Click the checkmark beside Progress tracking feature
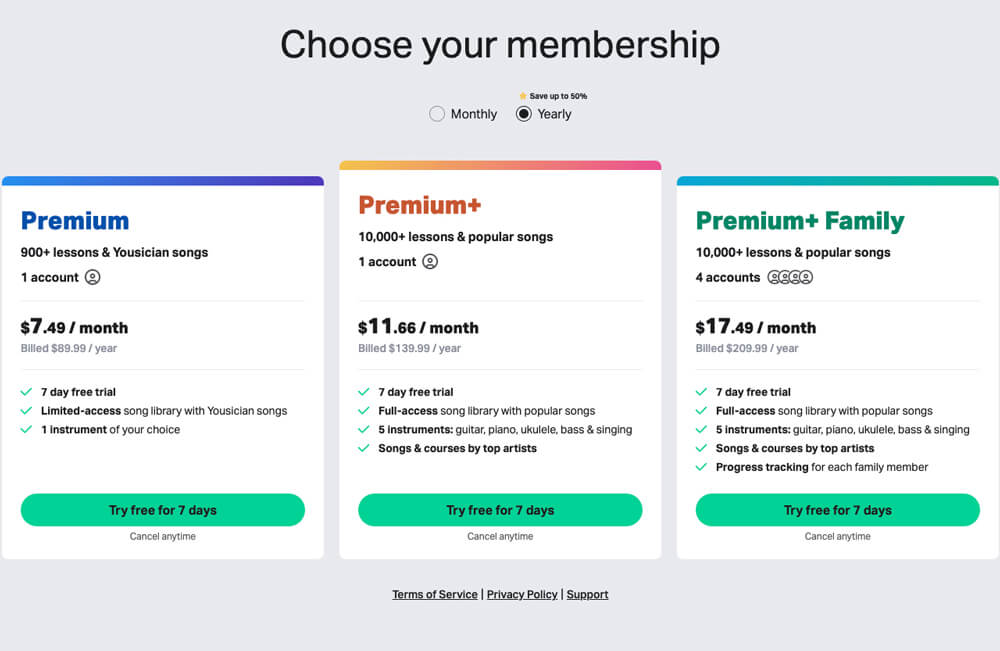Image resolution: width=1000 pixels, height=651 pixels. [x=701, y=467]
